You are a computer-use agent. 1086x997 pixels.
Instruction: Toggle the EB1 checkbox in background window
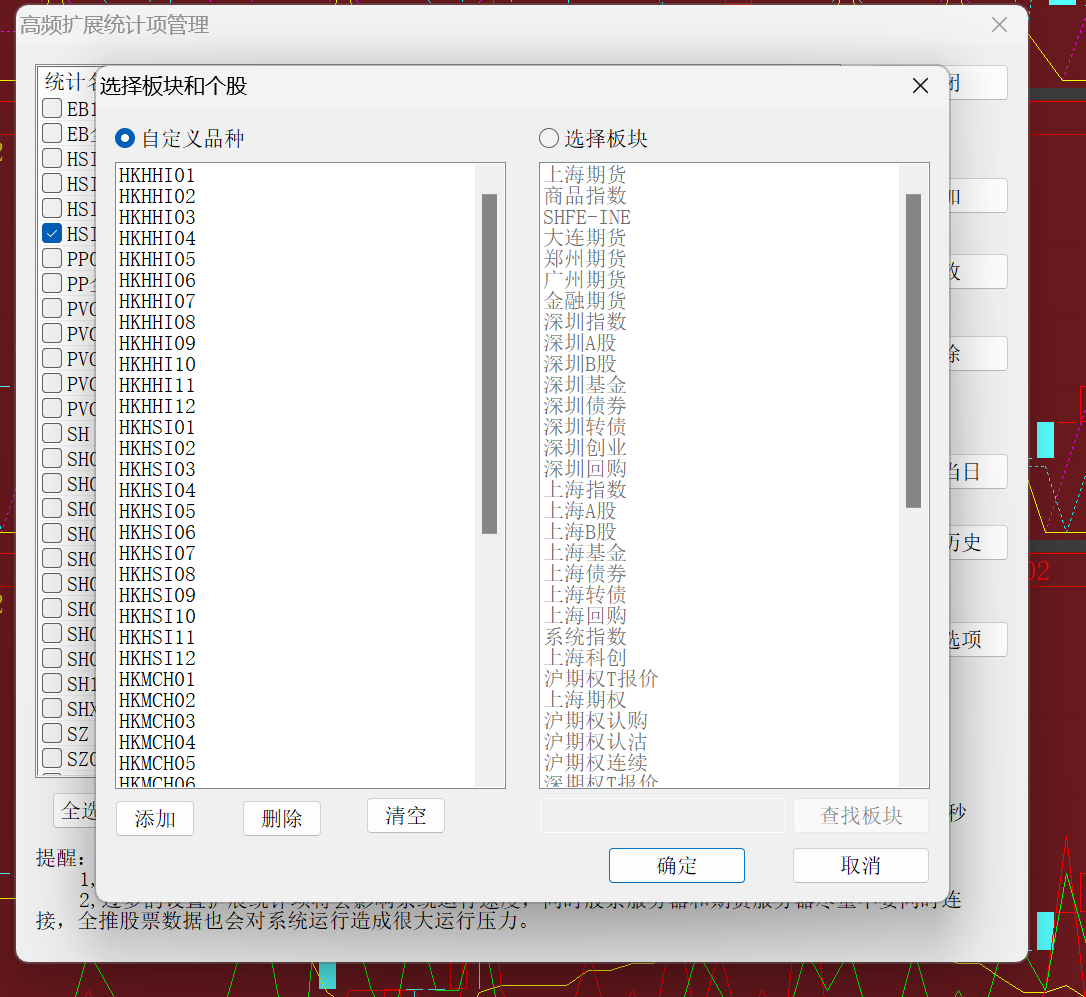click(52, 108)
